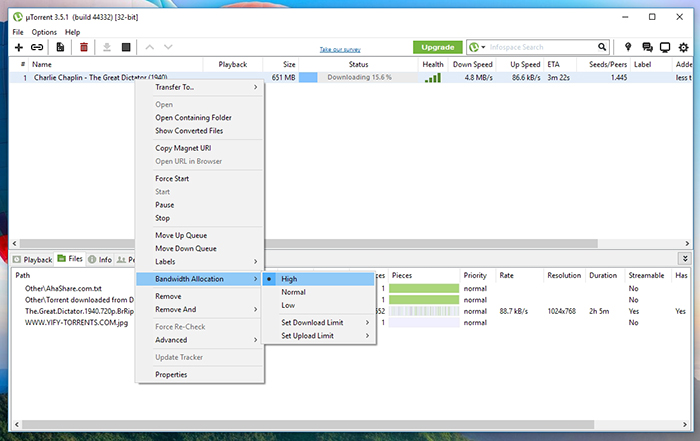
Task: Click the uTorrent logo in title bar
Action: [17, 17]
